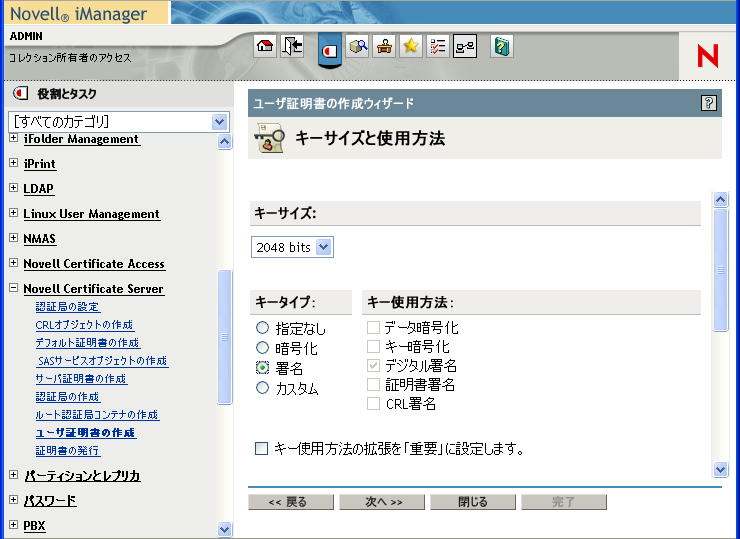Click the Exit door icon
Image resolution: width=740 pixels, height=539 pixels.
(292, 46)
